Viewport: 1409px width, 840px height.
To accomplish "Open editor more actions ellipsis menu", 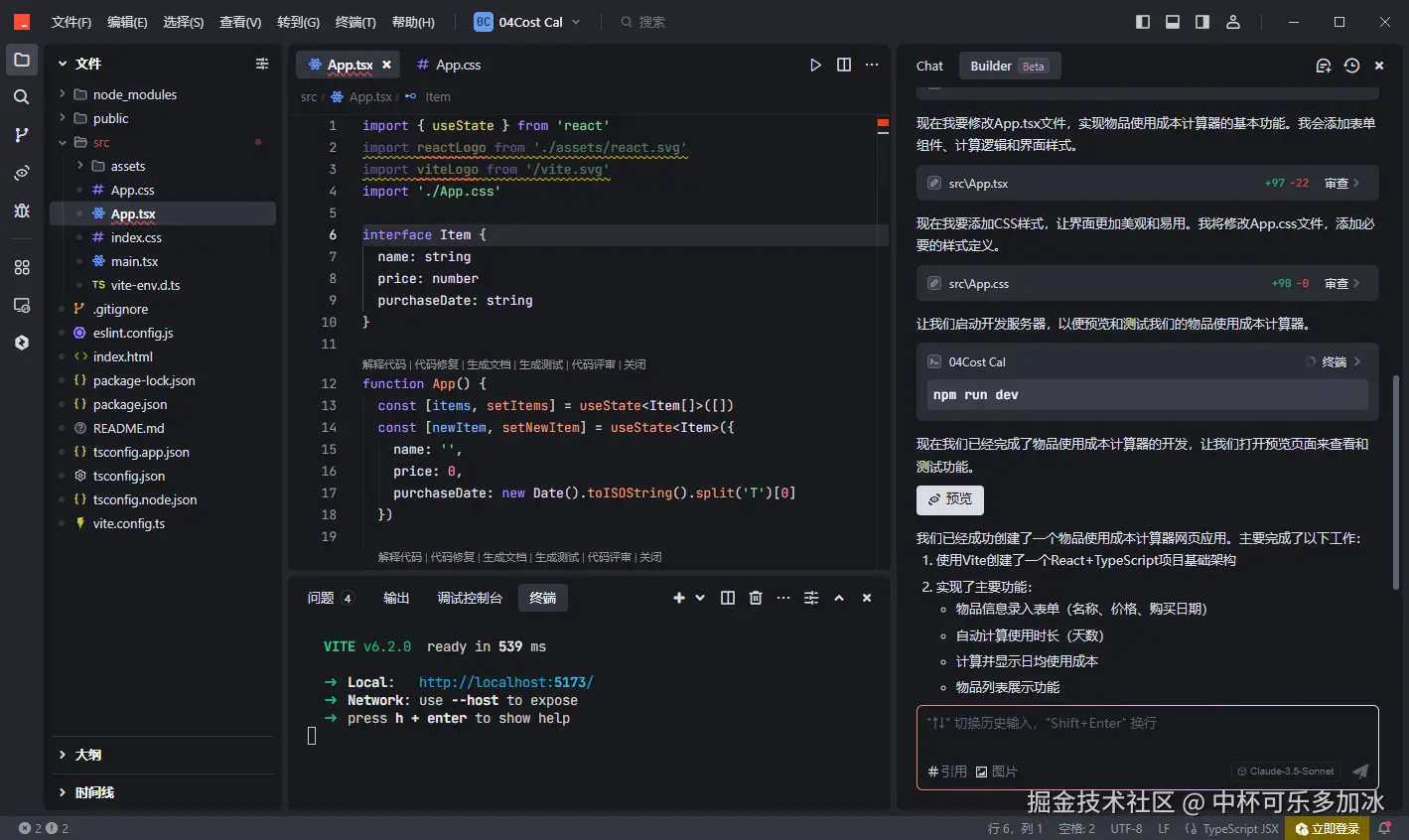I will [872, 65].
